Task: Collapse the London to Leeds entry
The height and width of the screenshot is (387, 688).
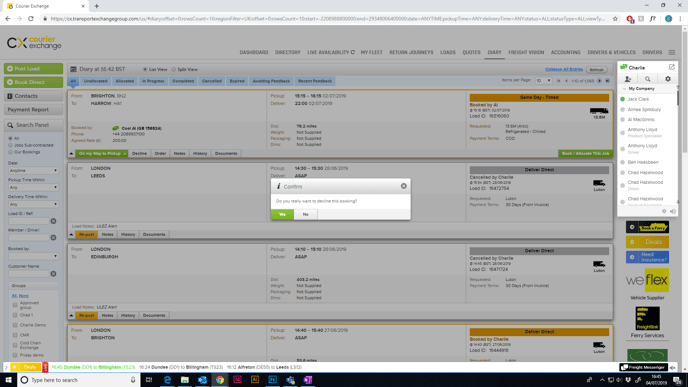Action: click(71, 235)
